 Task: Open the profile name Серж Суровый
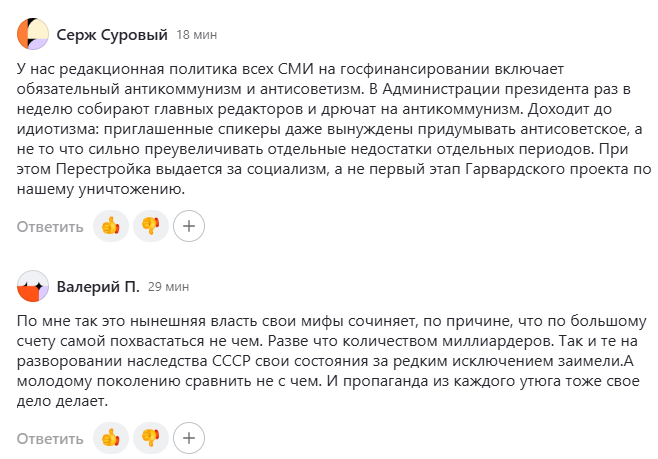pos(112,35)
